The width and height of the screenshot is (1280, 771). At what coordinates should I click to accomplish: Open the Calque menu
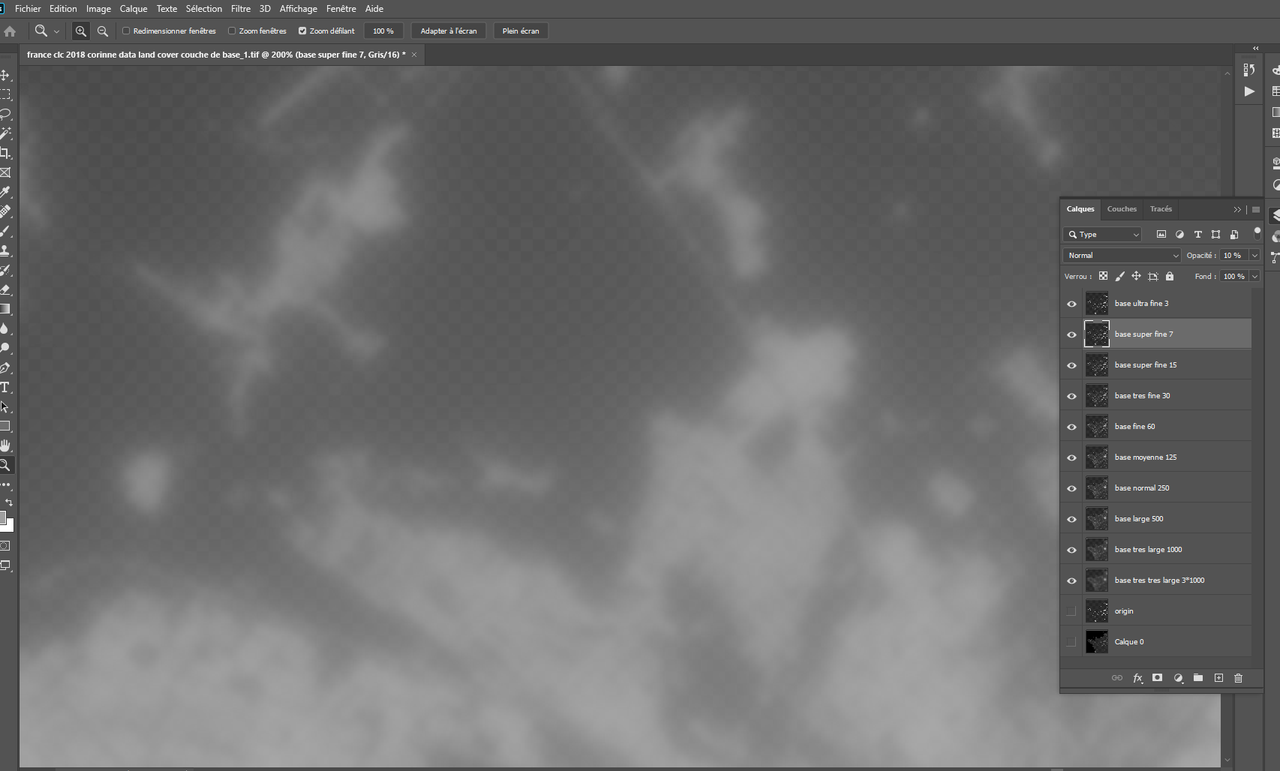[133, 8]
